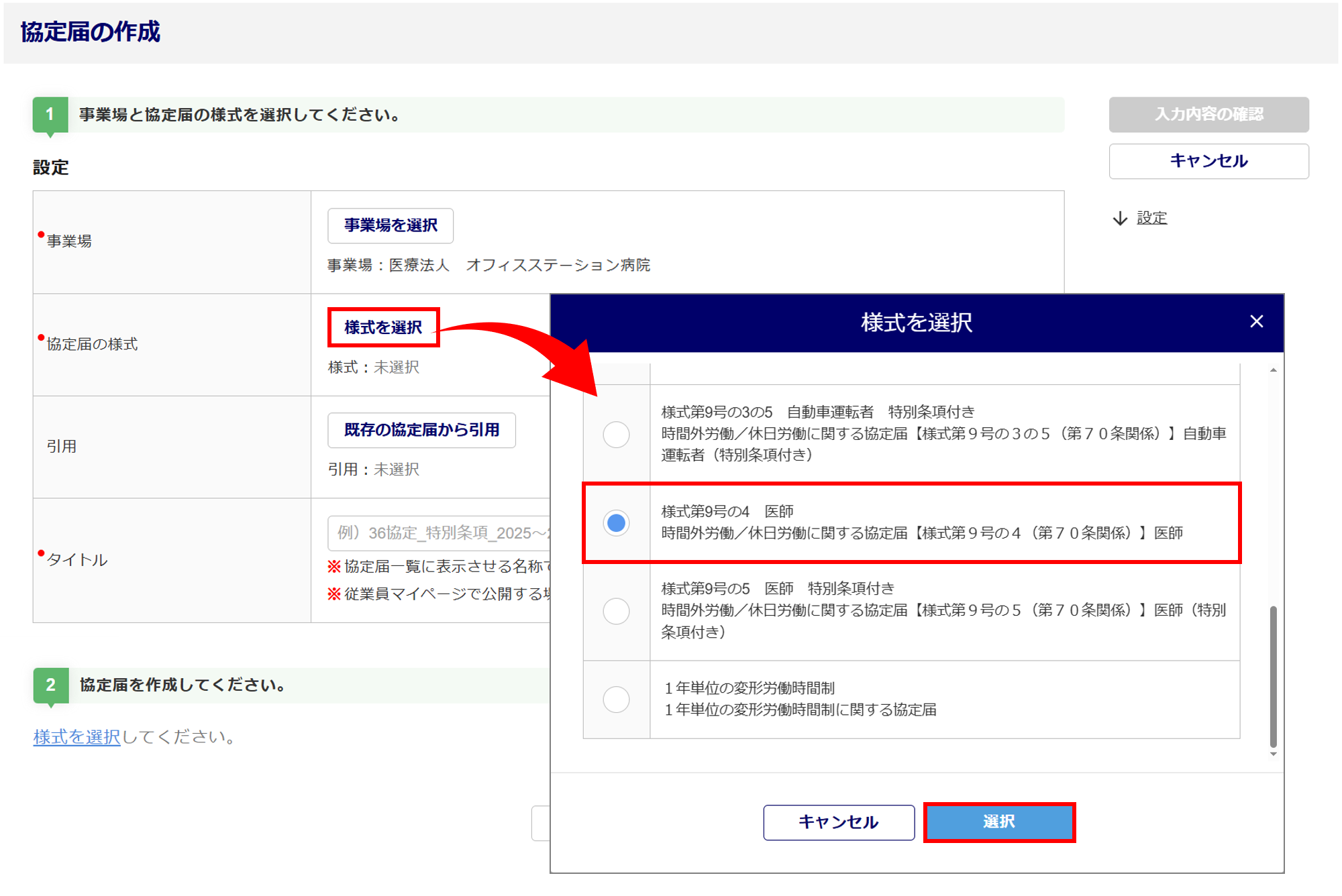
Task: Select radio for 様式第9号の4 医師
Action: click(x=615, y=522)
